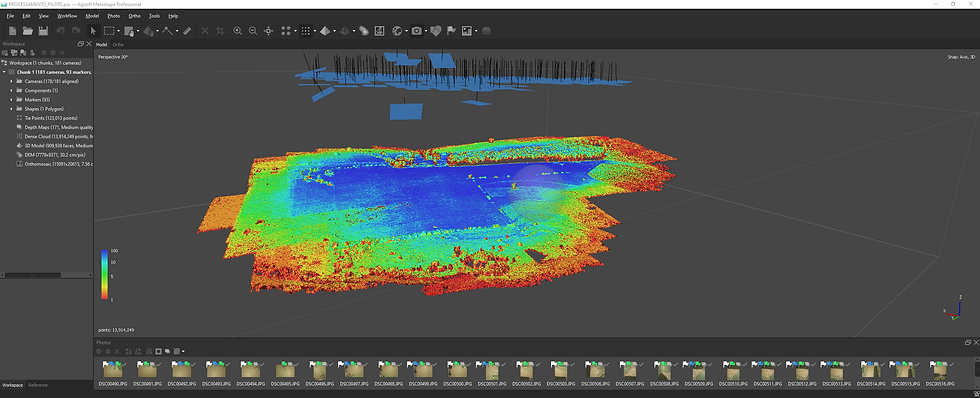
Task: Open the Ortho menu
Action: coord(134,16)
